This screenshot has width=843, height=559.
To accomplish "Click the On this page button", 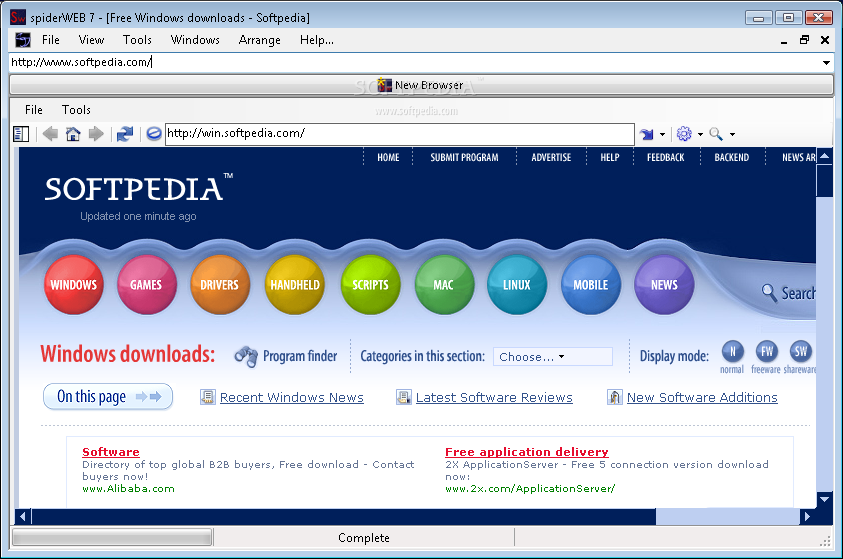I will (108, 397).
